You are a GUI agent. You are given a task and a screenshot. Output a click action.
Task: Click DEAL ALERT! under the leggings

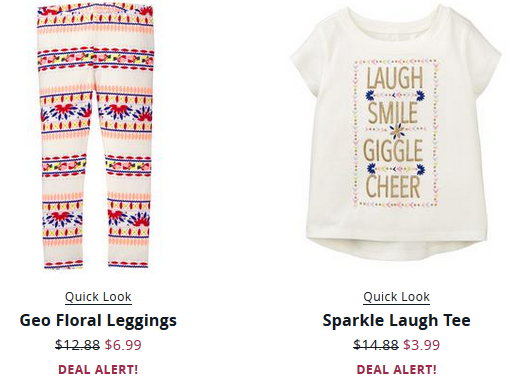pos(98,370)
